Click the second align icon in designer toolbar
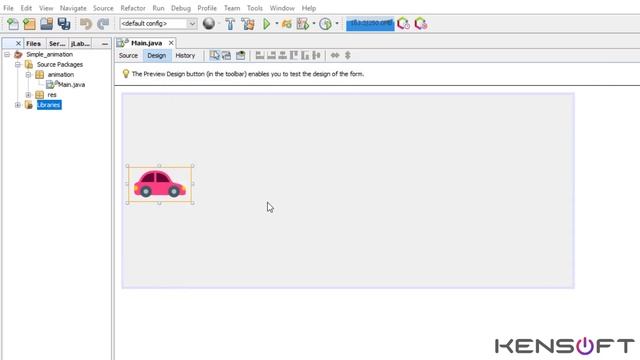The height and width of the screenshot is (360, 640). (x=271, y=55)
